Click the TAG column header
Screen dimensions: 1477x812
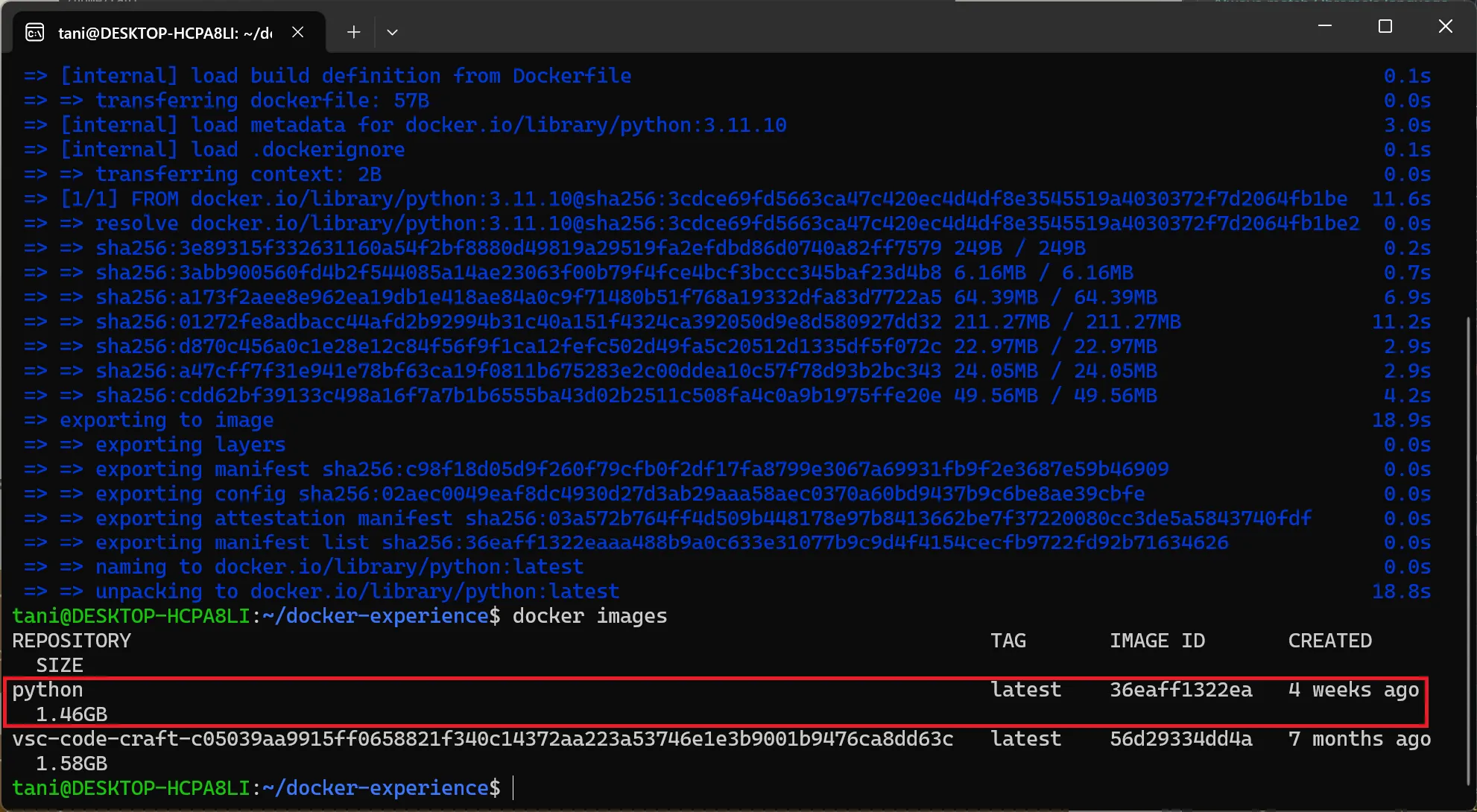coord(1008,640)
